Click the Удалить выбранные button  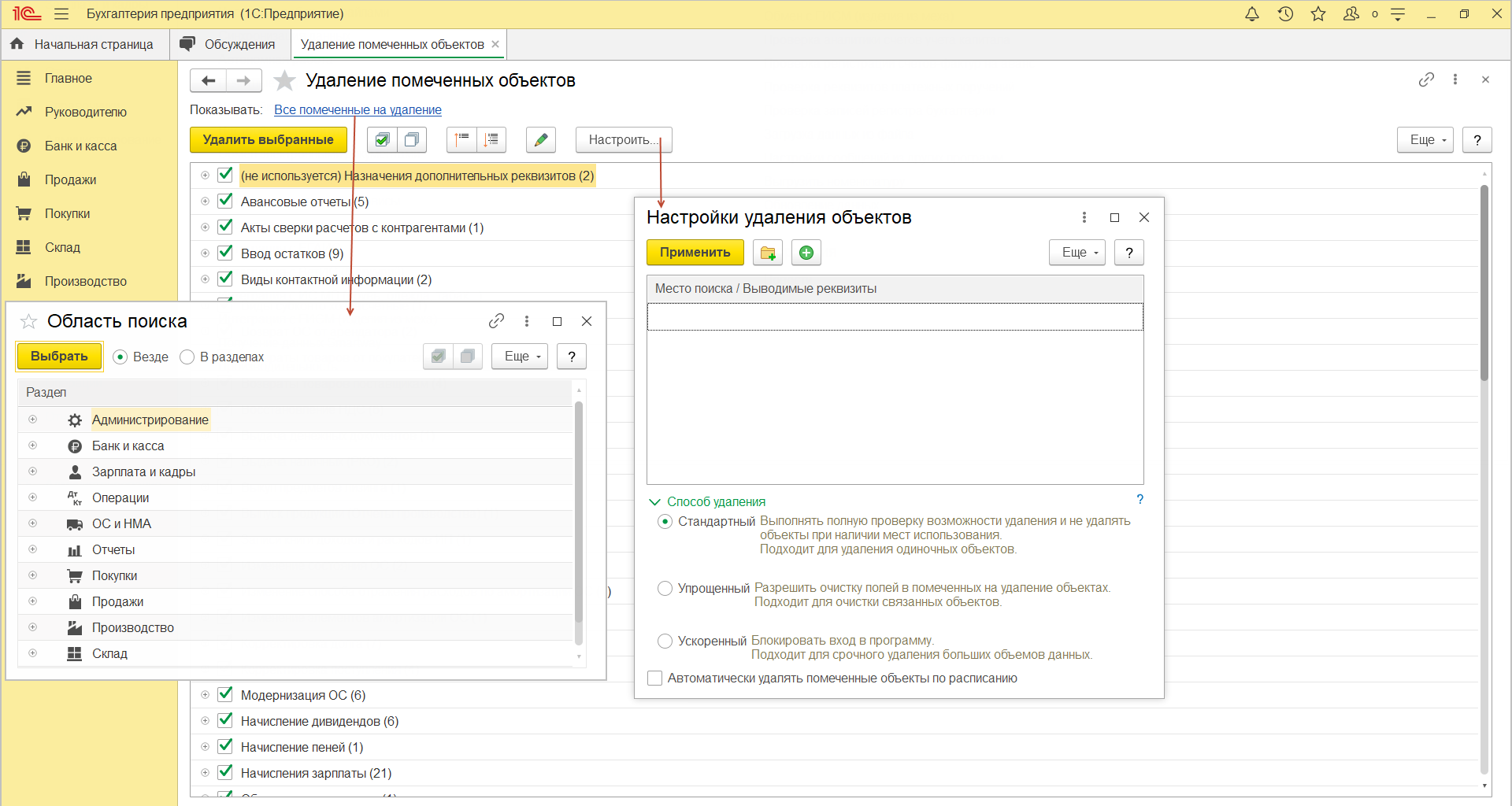click(x=269, y=140)
